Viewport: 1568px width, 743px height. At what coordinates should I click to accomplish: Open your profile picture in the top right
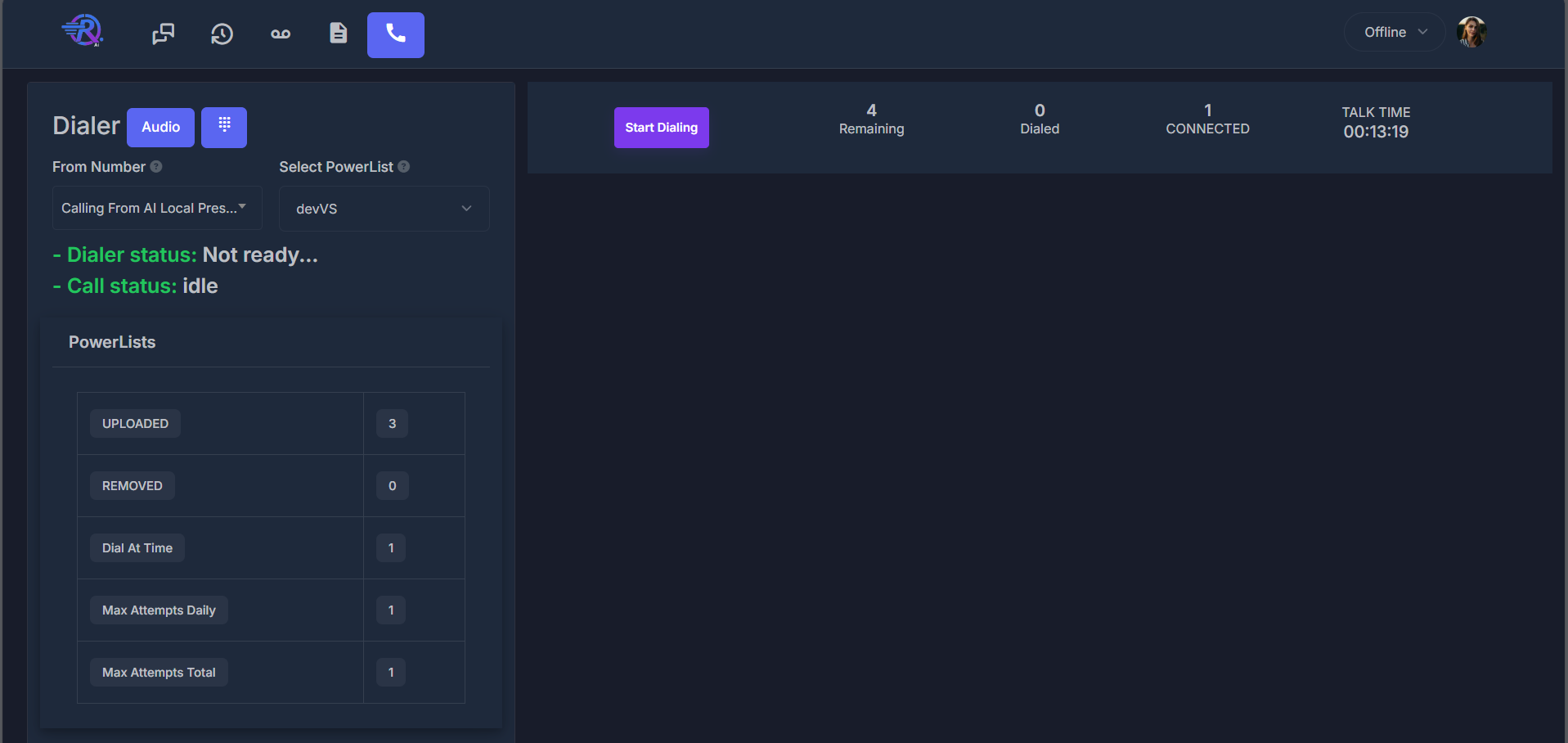click(1471, 31)
